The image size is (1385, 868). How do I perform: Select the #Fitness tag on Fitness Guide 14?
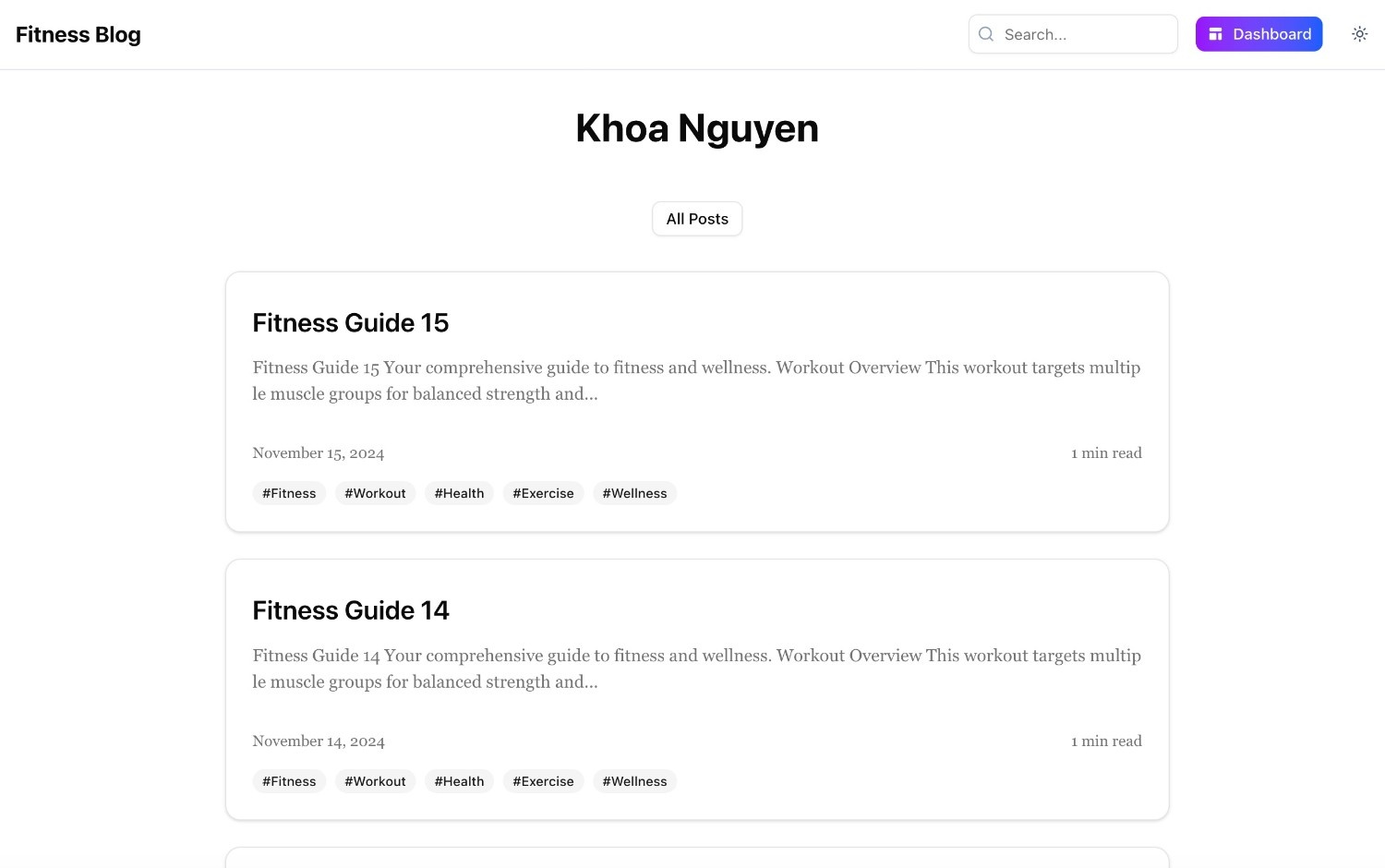pos(288,781)
